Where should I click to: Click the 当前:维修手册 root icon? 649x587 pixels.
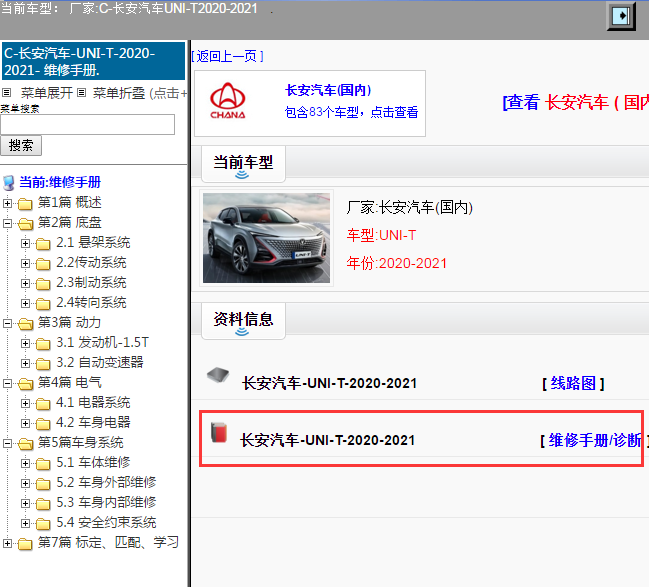pyautogui.click(x=9, y=183)
